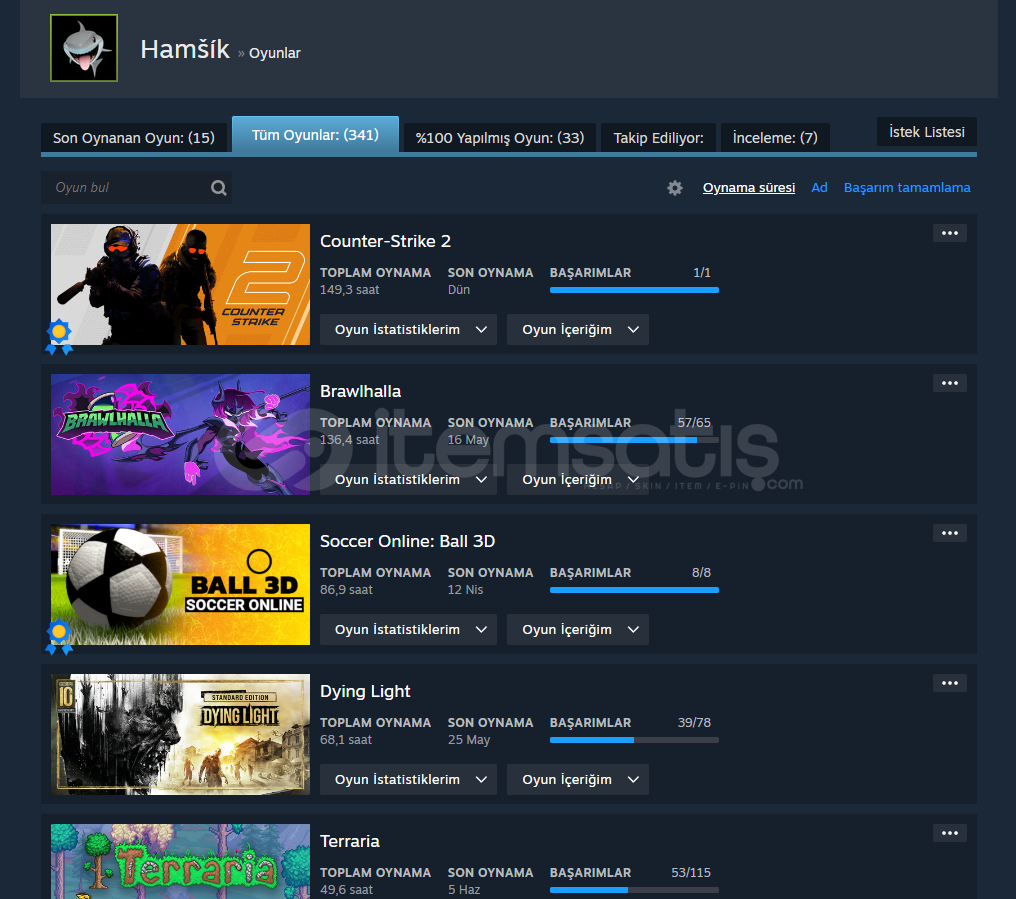The image size is (1016, 899).
Task: Click the Oyunlar breadcrumb text
Action: (x=275, y=53)
